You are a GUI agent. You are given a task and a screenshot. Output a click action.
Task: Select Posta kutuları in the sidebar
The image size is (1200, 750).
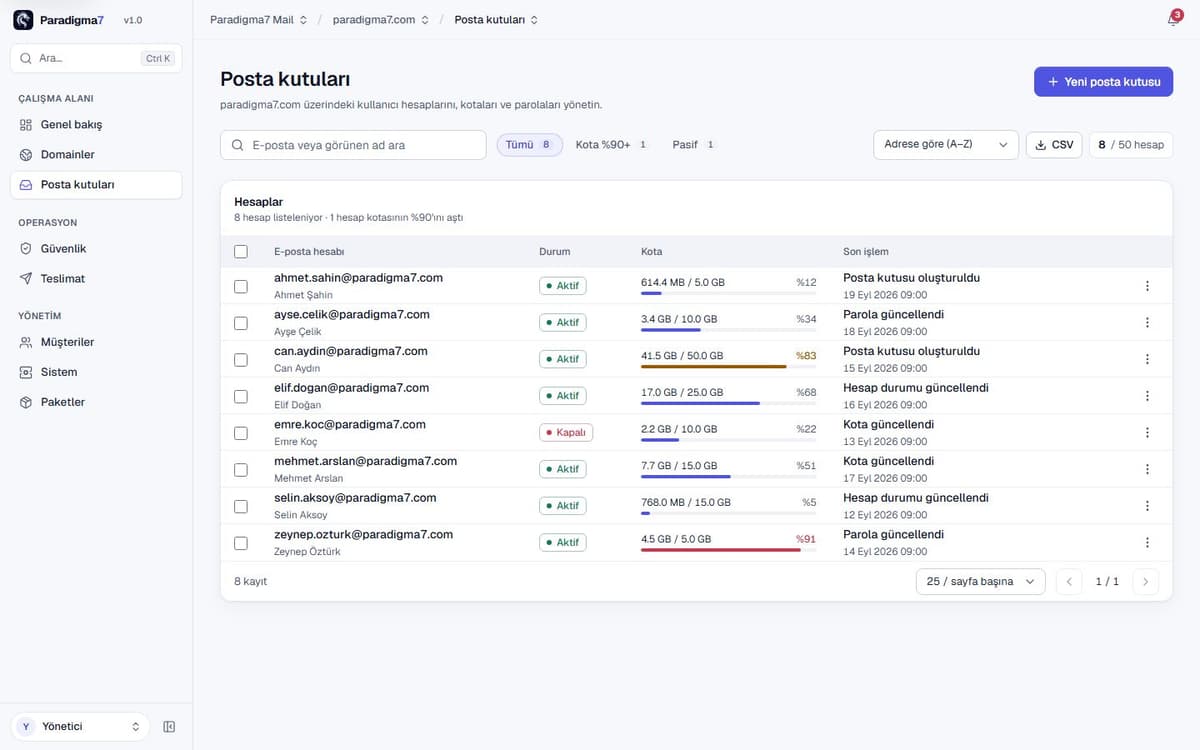click(96, 185)
